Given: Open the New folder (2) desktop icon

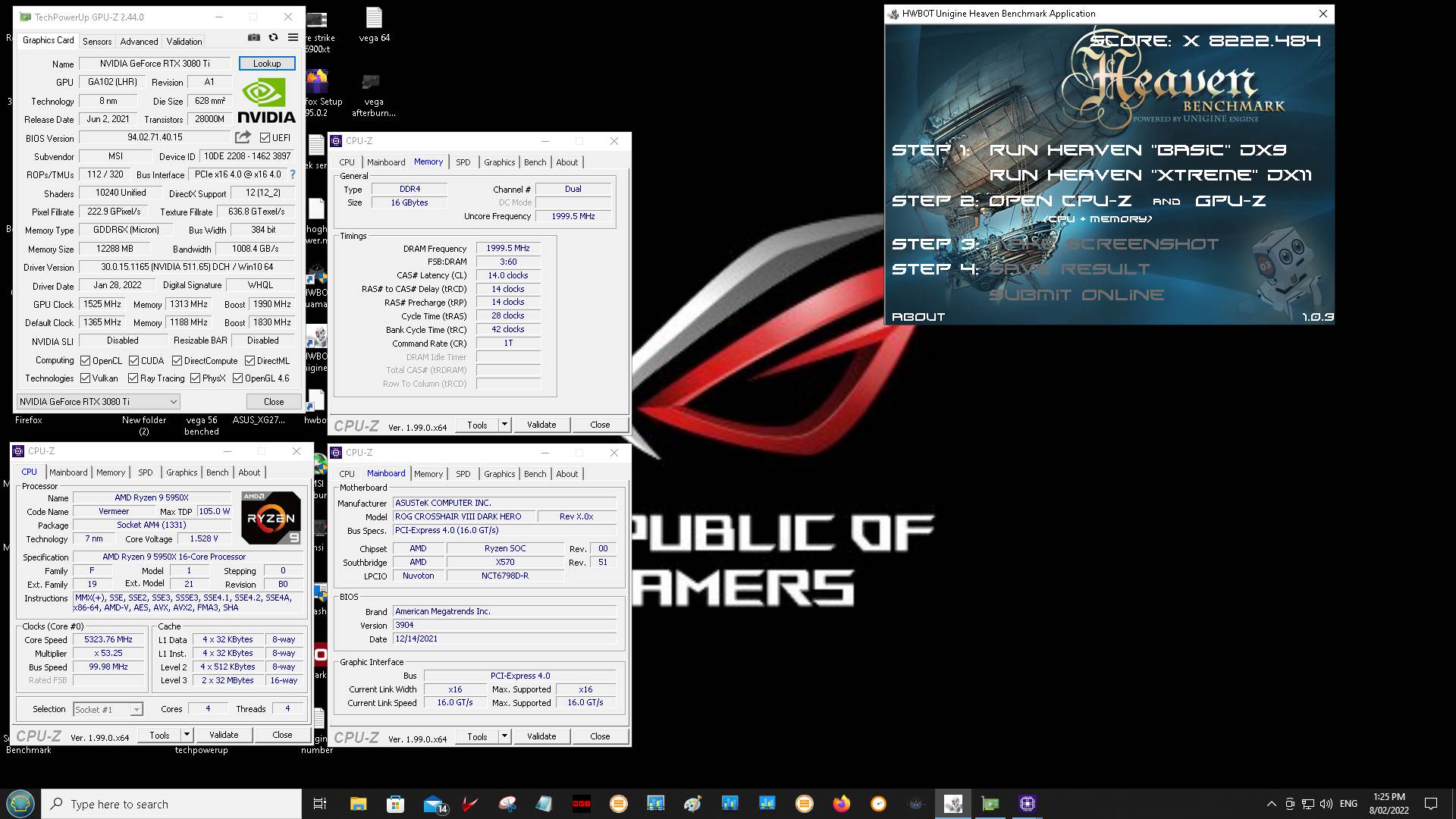Looking at the screenshot, I should (143, 425).
